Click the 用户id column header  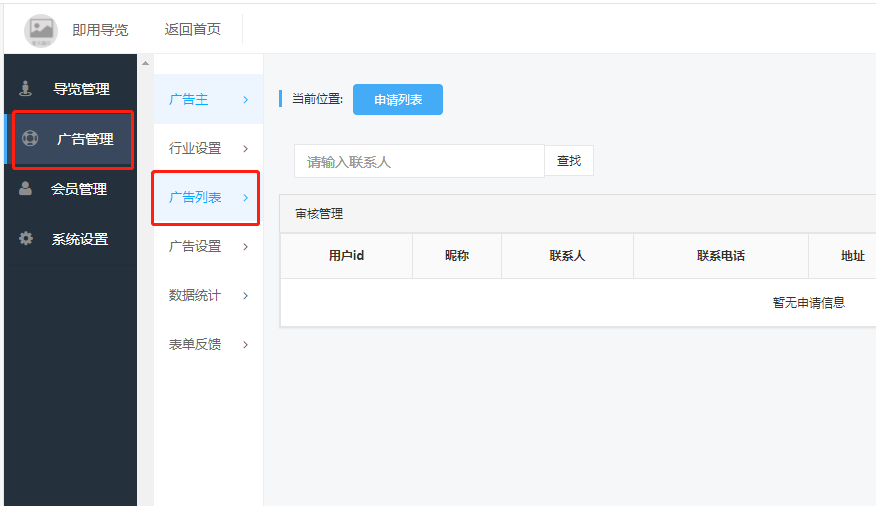(x=346, y=256)
